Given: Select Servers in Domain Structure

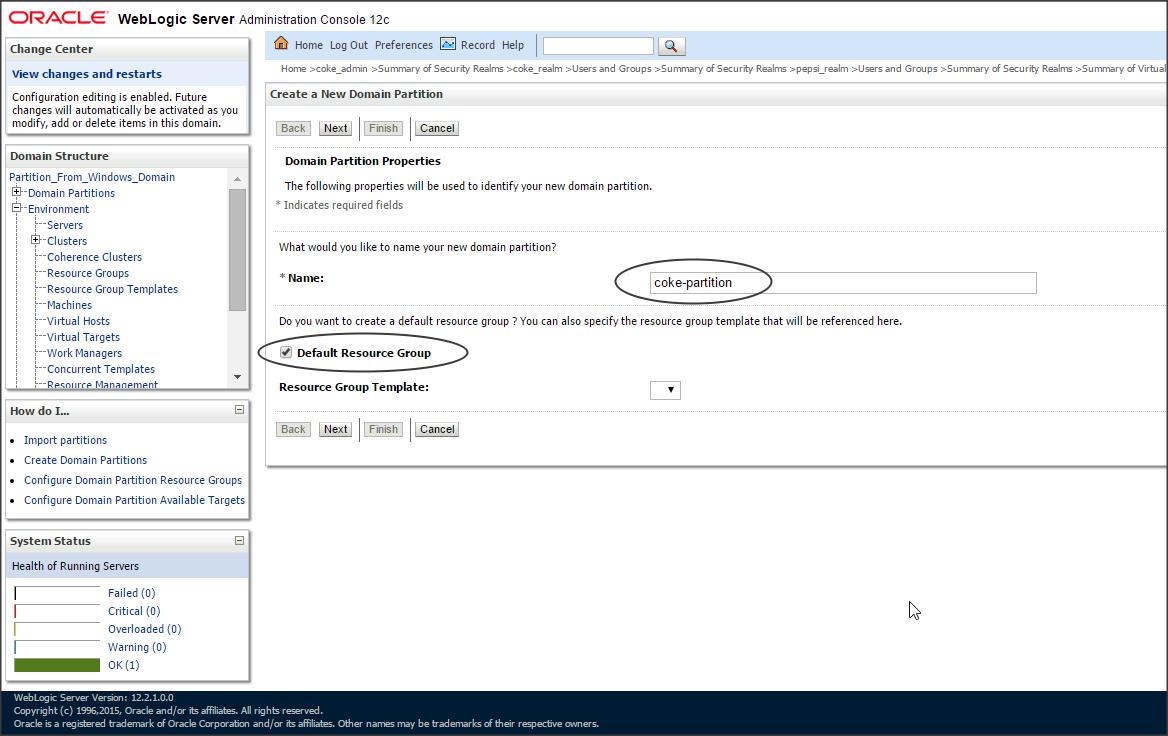Looking at the screenshot, I should [65, 225].
